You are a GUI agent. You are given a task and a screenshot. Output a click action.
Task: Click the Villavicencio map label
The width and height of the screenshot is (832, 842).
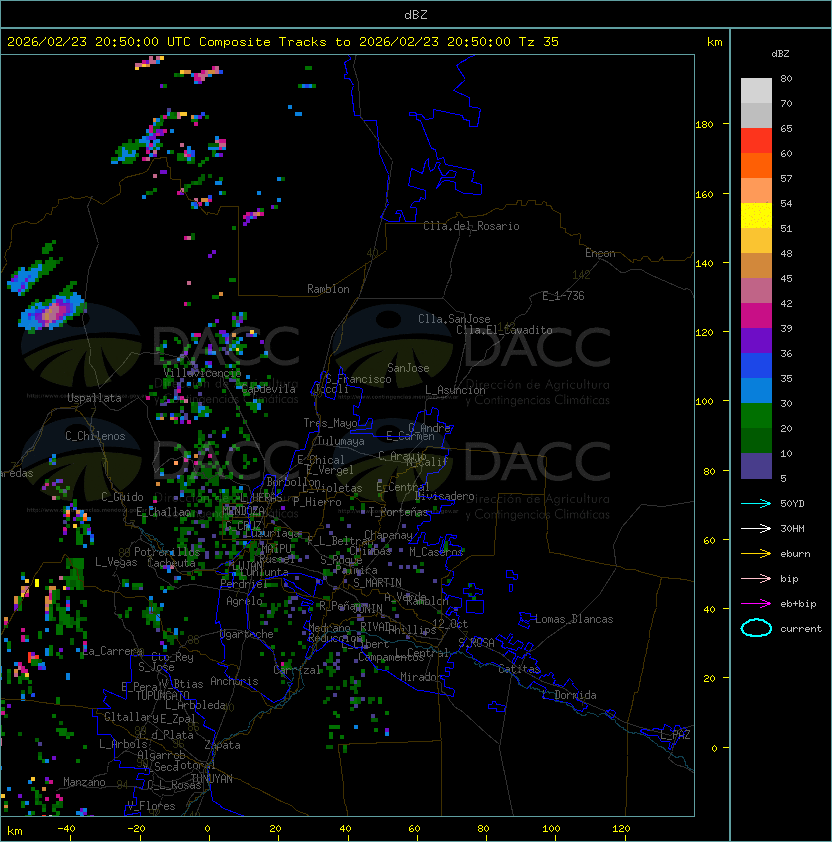(x=202, y=373)
